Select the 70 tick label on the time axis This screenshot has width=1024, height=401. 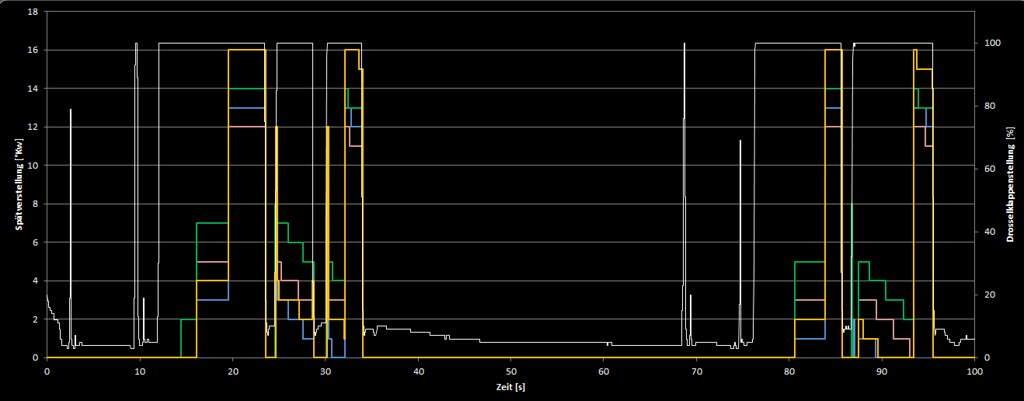coord(697,369)
